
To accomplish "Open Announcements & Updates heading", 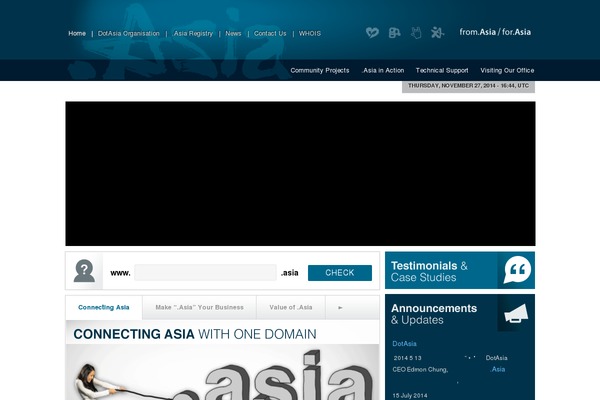I will click(x=434, y=314).
